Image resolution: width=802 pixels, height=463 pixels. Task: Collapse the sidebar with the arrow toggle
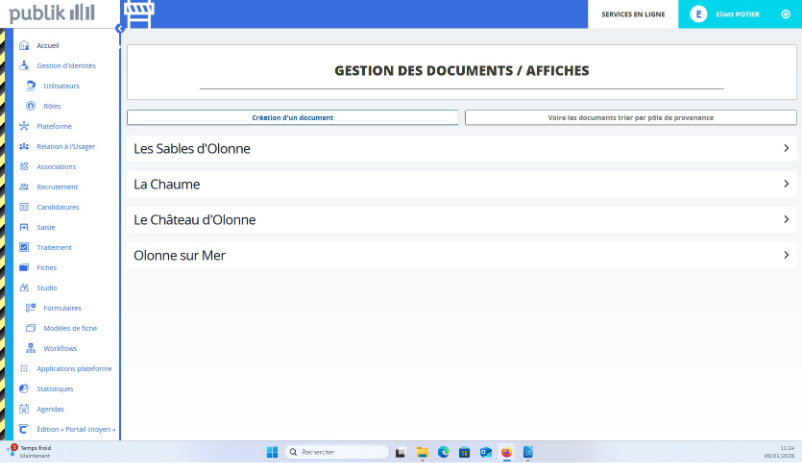[x=120, y=29]
